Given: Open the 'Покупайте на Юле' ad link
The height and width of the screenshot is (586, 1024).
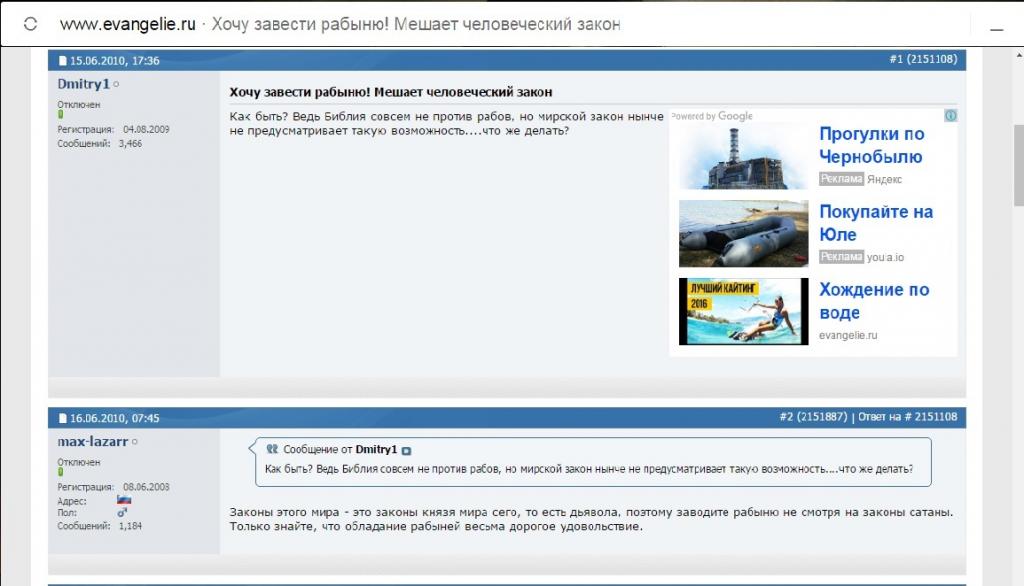Looking at the screenshot, I should [876, 223].
